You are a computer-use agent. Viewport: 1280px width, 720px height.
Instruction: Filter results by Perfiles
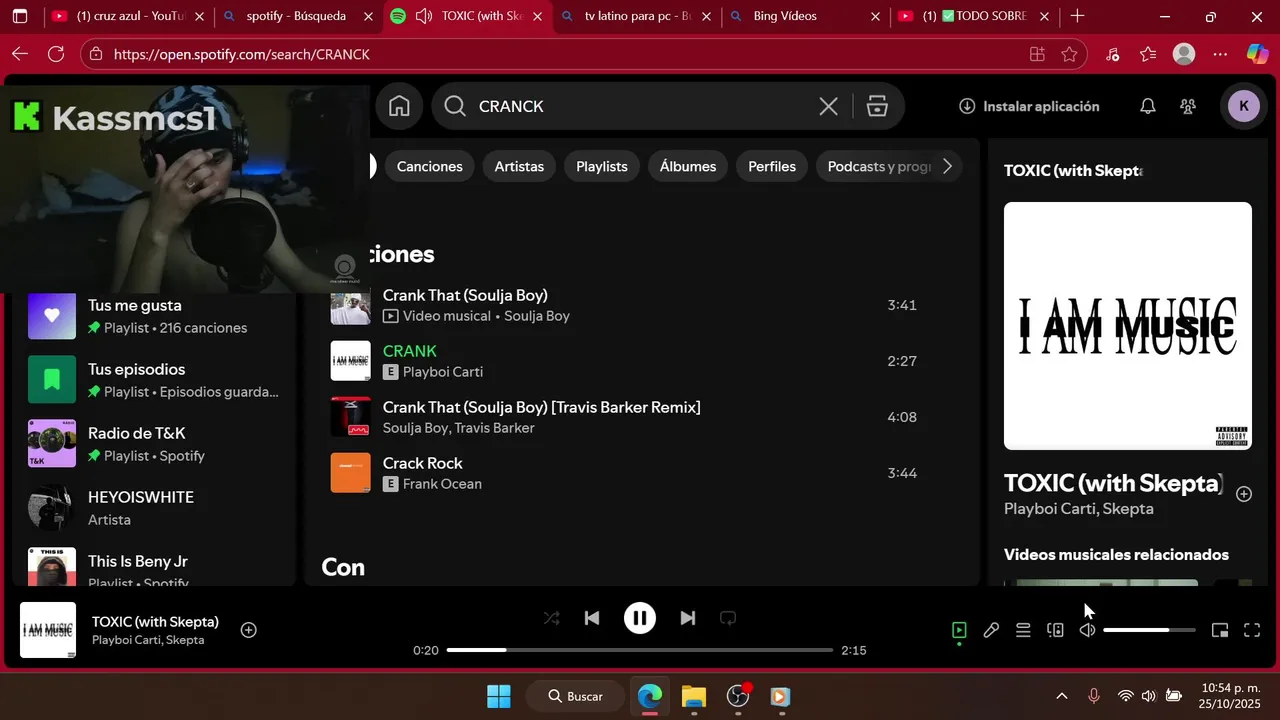tap(772, 166)
